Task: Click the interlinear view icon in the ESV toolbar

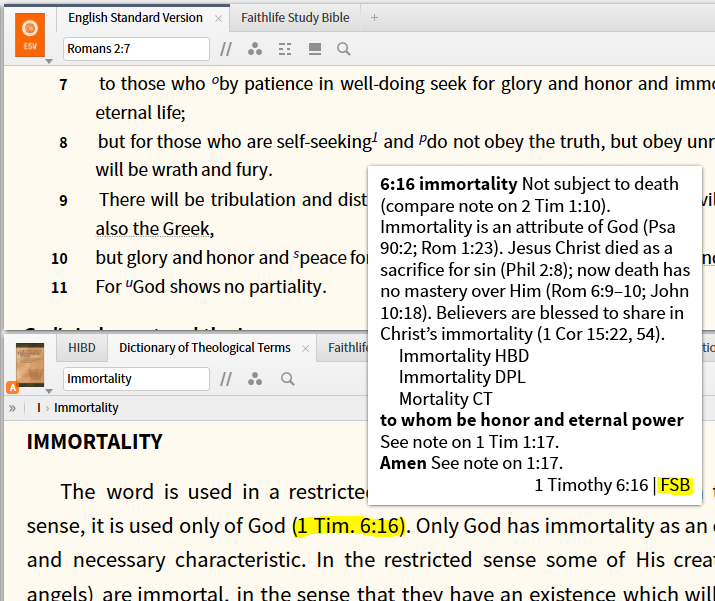Action: click(285, 49)
